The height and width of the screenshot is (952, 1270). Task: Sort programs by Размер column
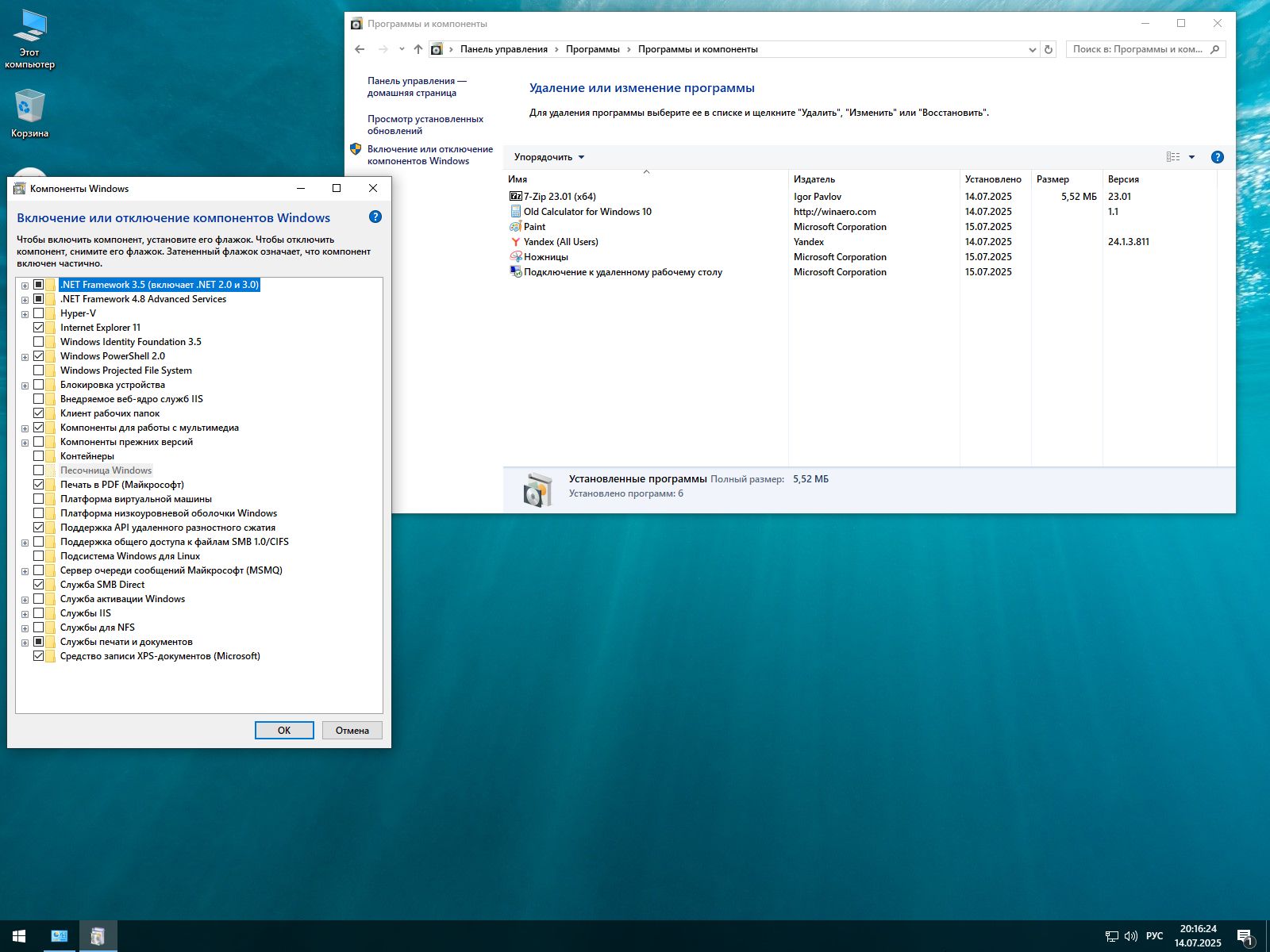coord(1067,179)
